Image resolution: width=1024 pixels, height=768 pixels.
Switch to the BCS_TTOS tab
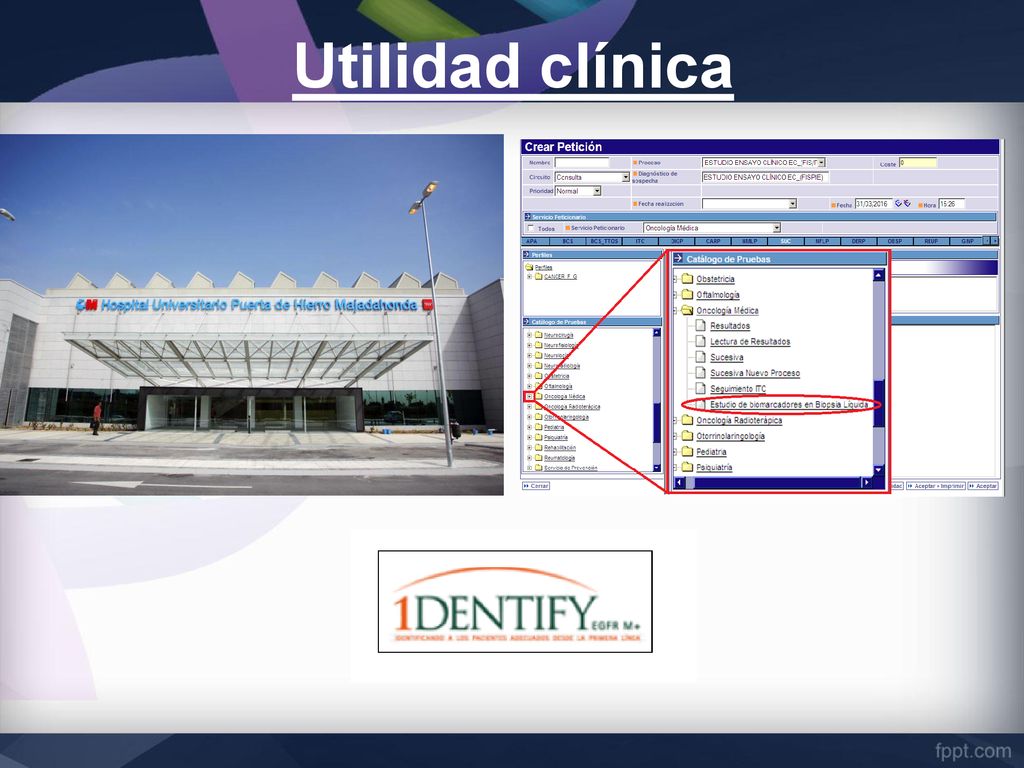coord(604,241)
